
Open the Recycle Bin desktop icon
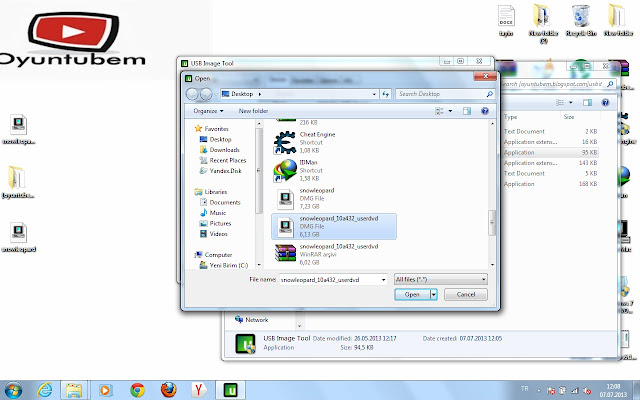(581, 20)
